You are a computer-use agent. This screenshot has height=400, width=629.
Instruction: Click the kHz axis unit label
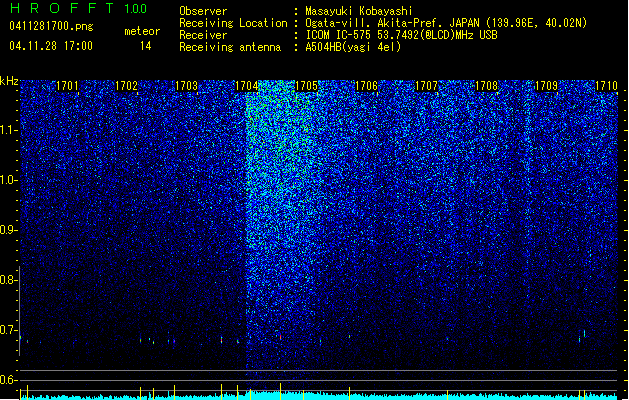(9, 81)
